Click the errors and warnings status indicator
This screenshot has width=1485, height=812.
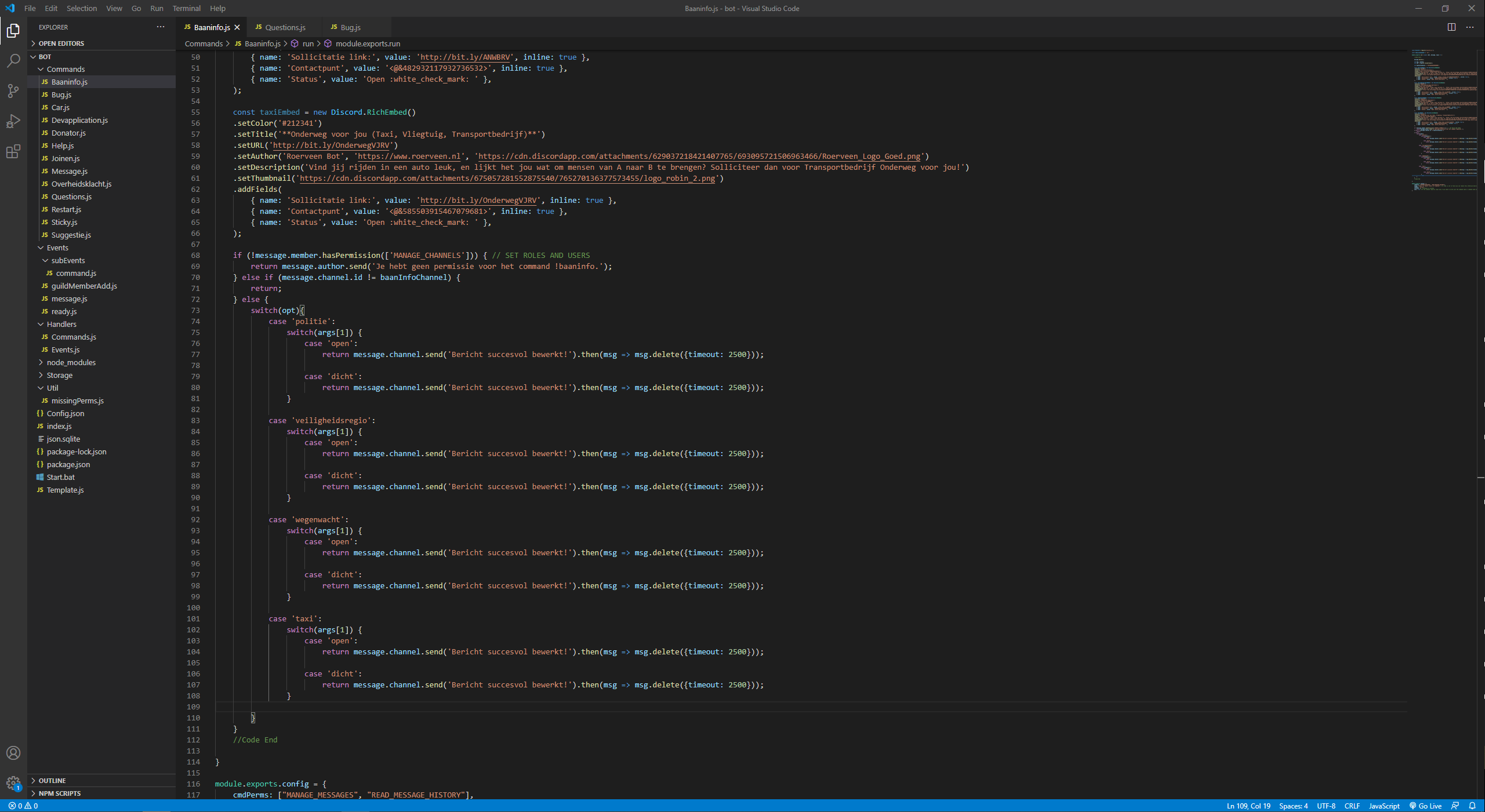[23, 806]
